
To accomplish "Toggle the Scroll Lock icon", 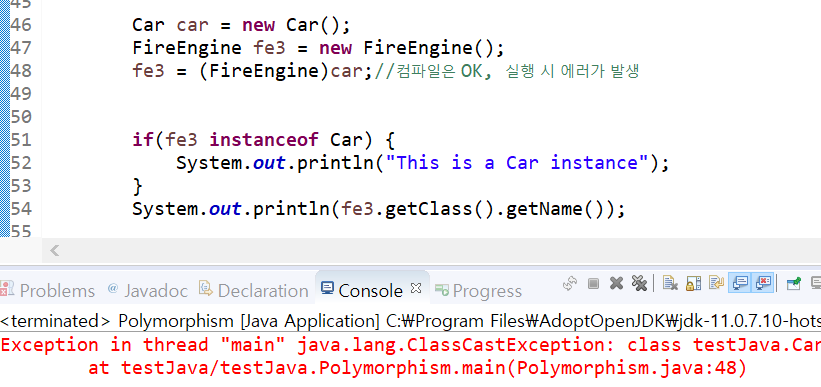I will pyautogui.click(x=693, y=283).
